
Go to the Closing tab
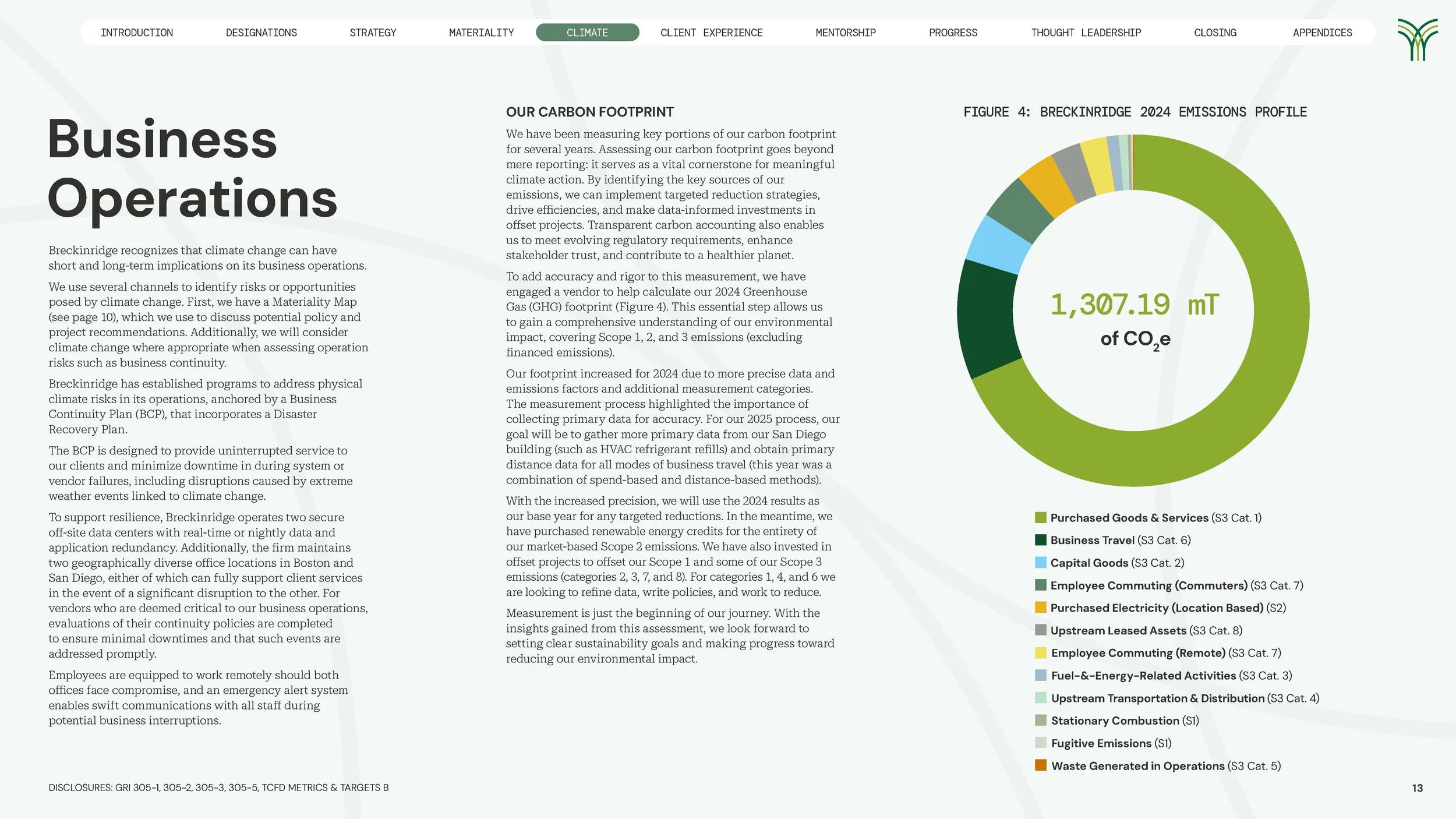point(1215,33)
